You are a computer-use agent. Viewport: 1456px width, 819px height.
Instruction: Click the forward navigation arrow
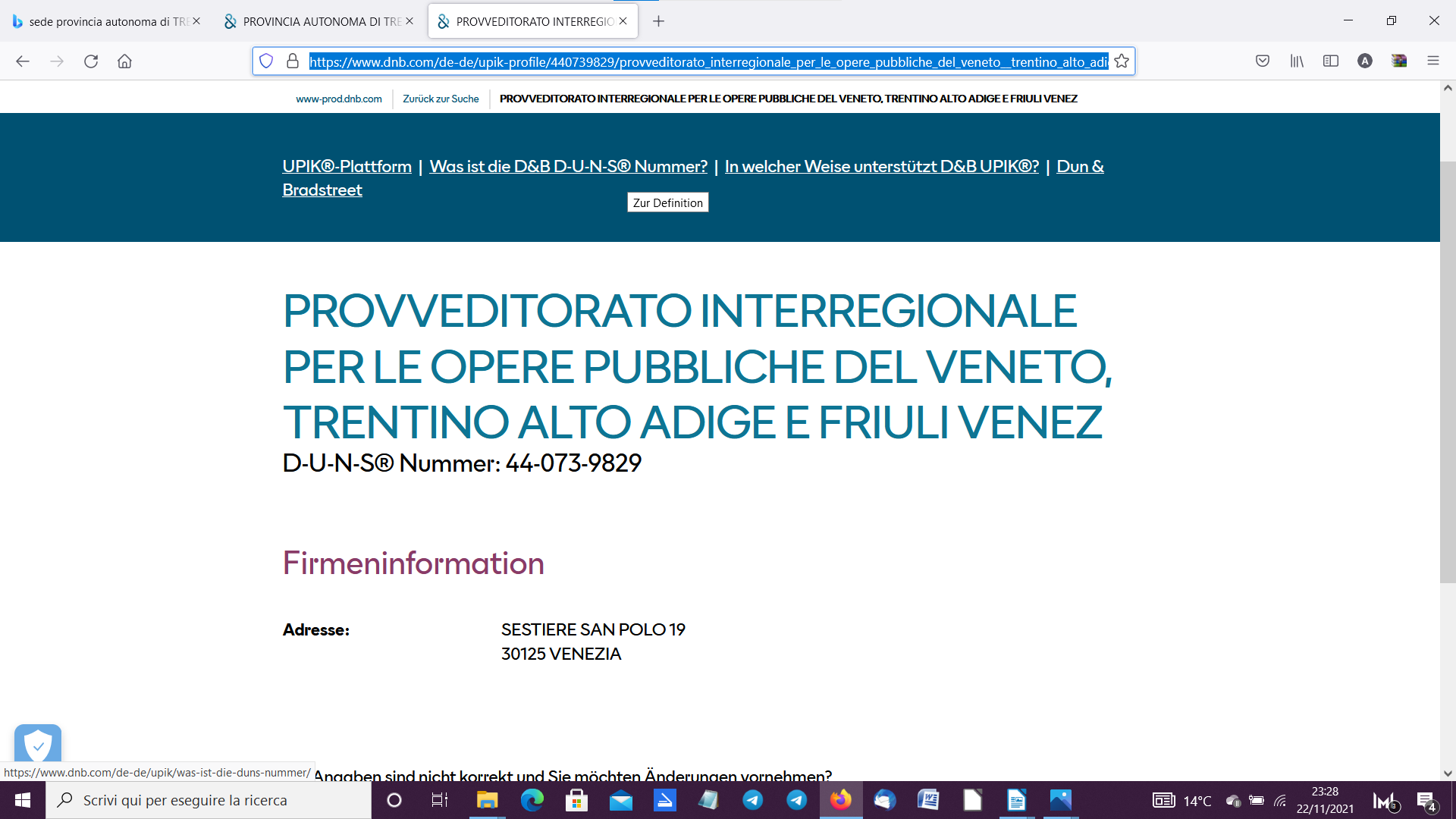(x=57, y=61)
